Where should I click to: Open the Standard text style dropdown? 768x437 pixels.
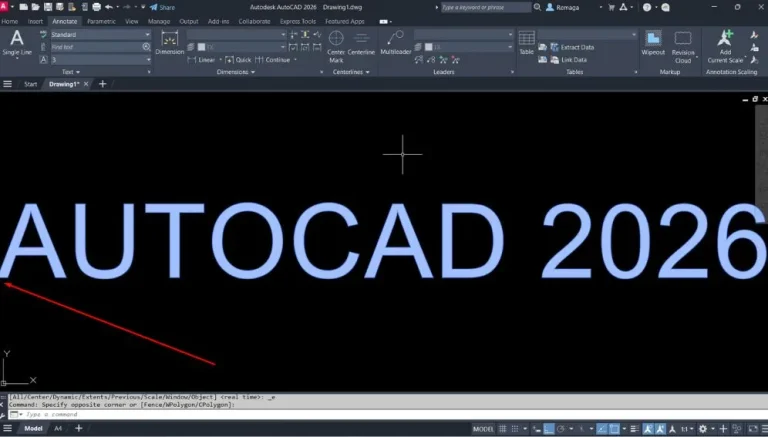tap(100, 35)
